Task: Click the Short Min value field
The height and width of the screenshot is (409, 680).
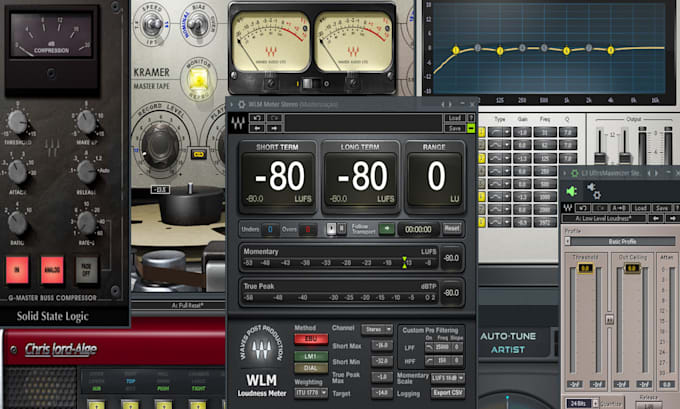Action: (x=382, y=361)
